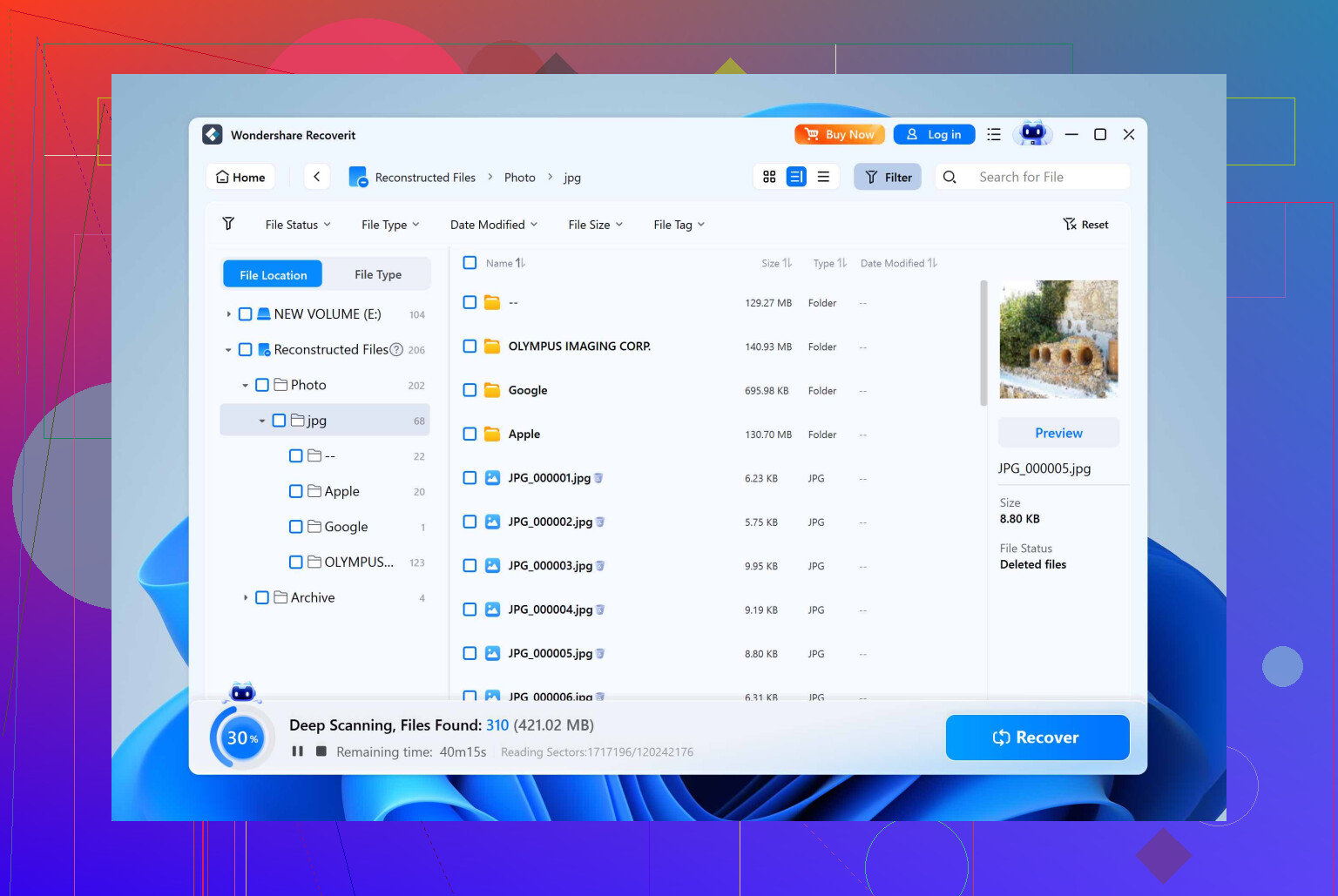Expand the Date Modified filter dropdown
The width and height of the screenshot is (1338, 896).
493,225
